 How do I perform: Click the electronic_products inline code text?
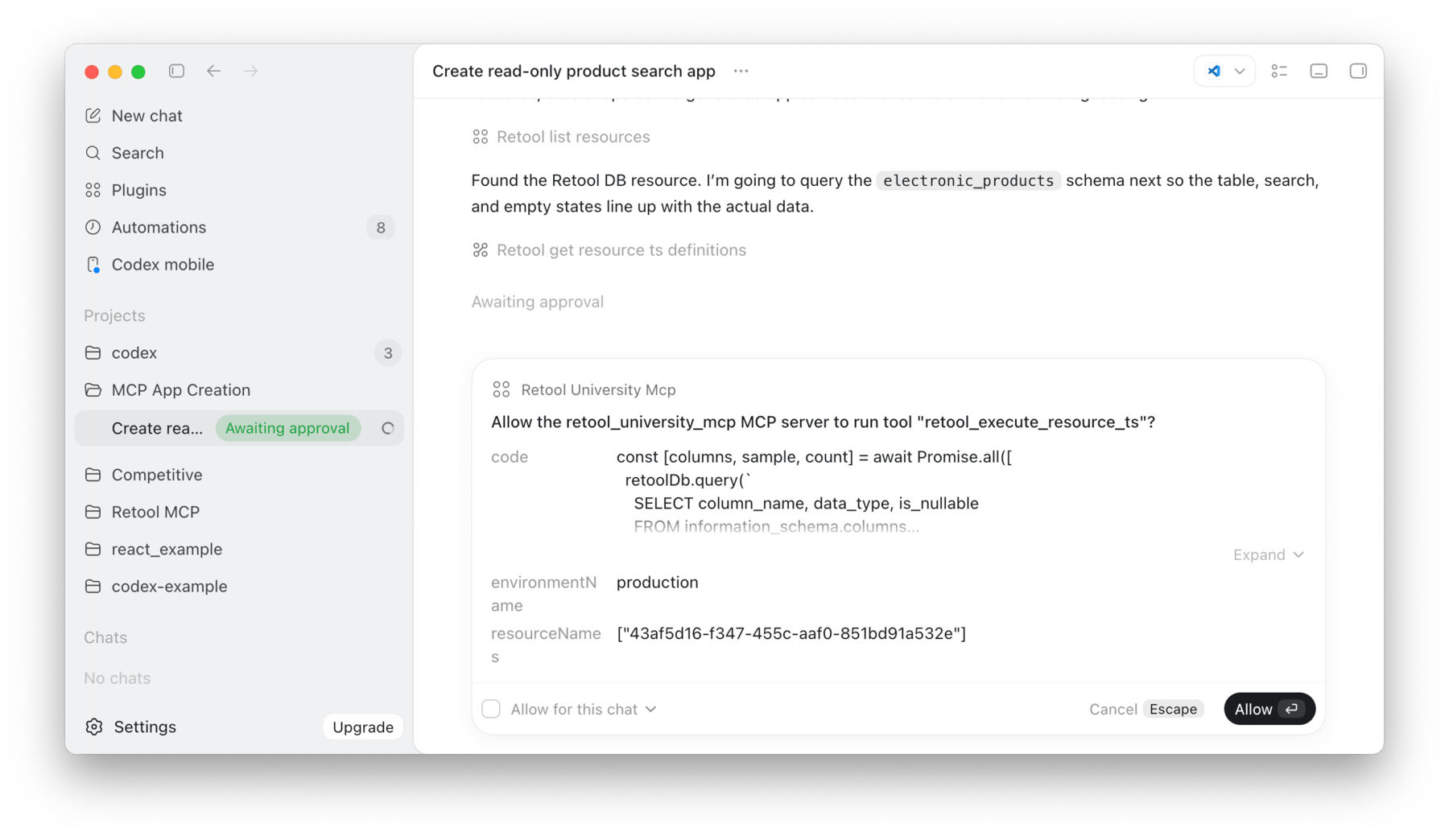[x=968, y=180]
